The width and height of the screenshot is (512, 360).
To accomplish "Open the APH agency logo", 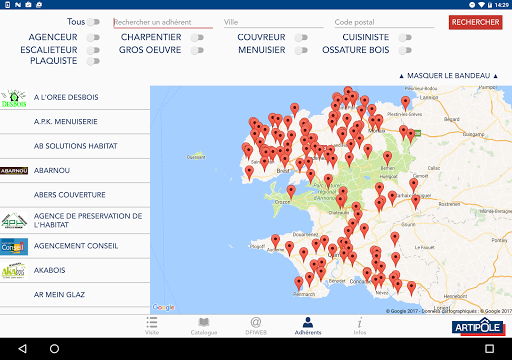I will [14, 221].
